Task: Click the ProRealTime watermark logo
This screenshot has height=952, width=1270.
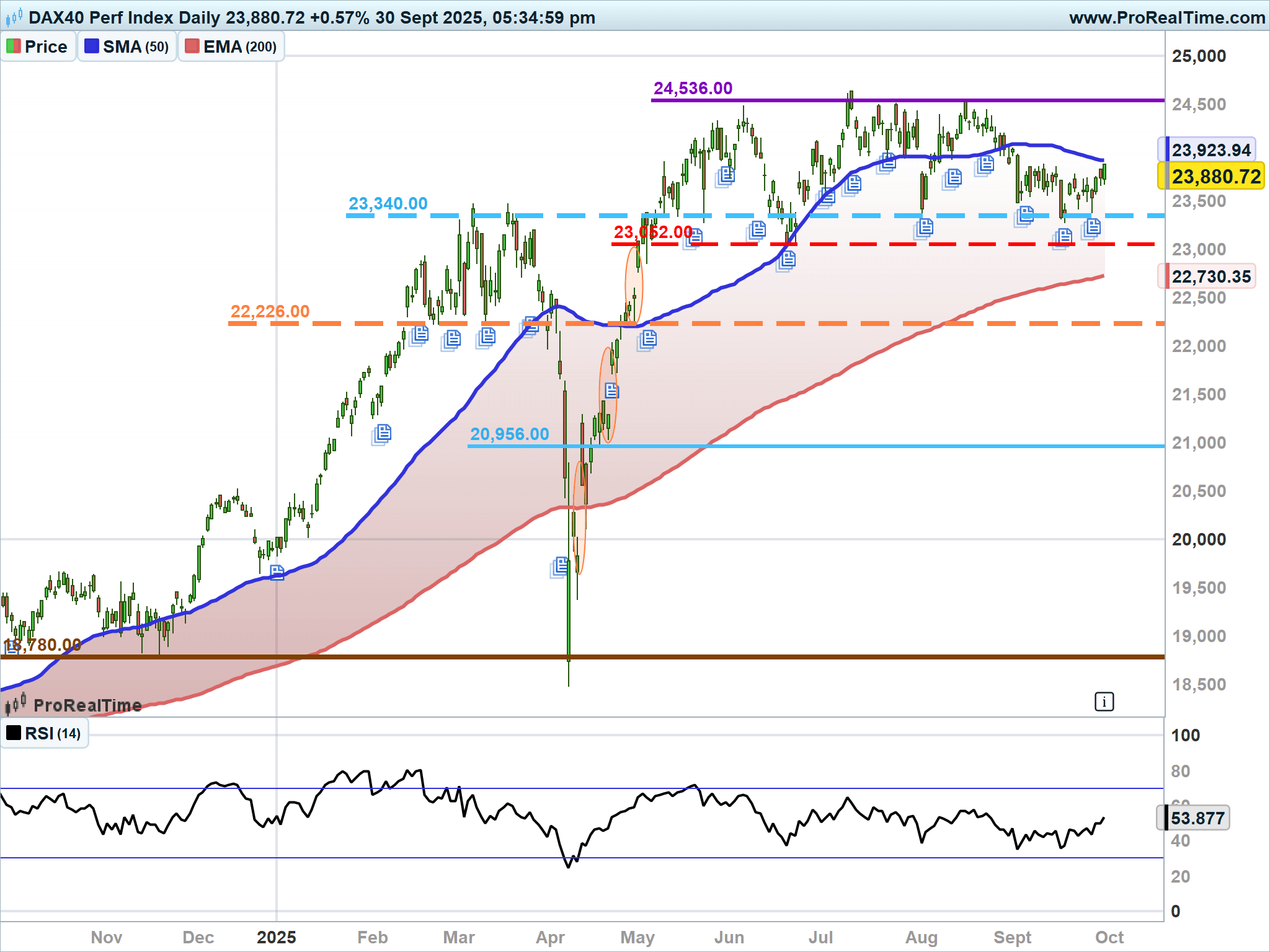Action: coord(73,705)
